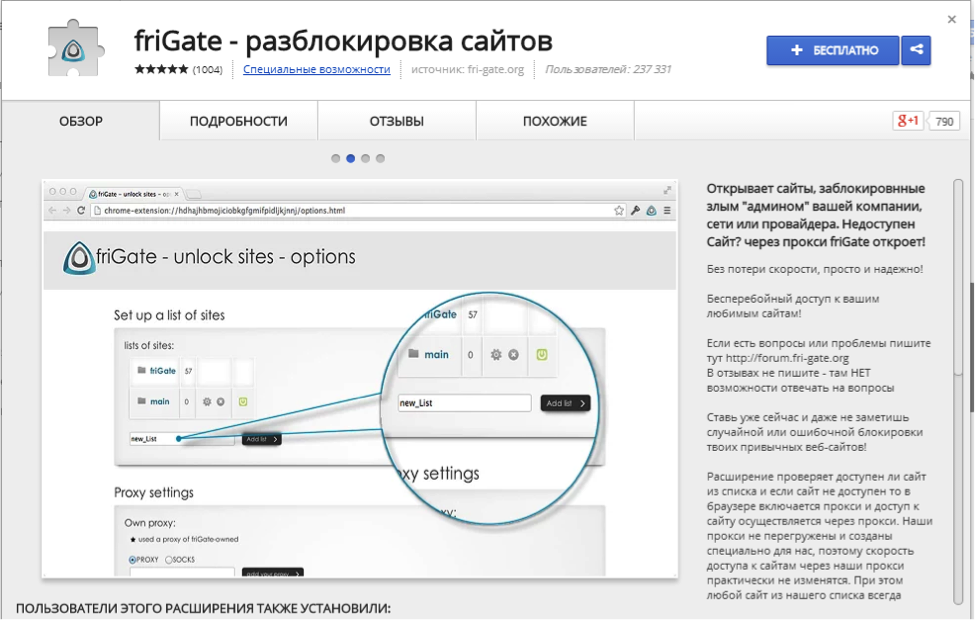
Task: Click the gear icon in small main row
Action: tap(207, 402)
